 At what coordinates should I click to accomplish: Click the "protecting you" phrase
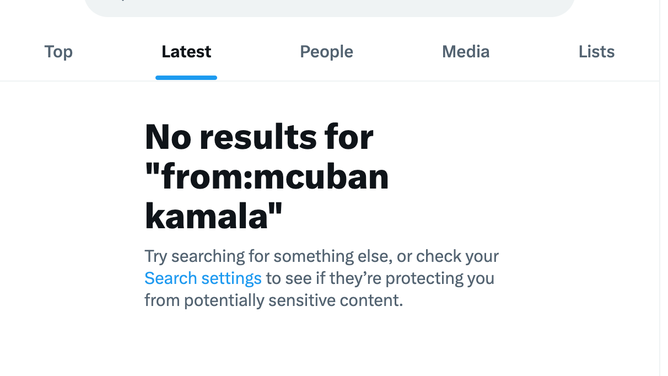(x=440, y=278)
